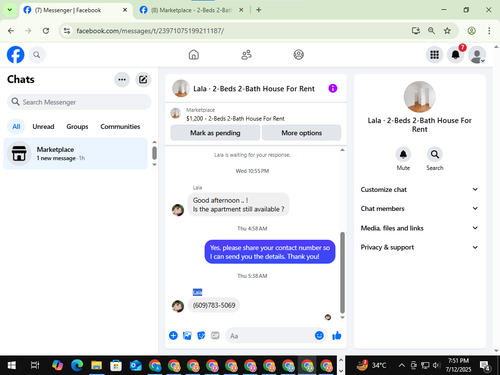Switch to the Marketplace browser tab
Screen dimensions: 500x375
tap(191, 10)
